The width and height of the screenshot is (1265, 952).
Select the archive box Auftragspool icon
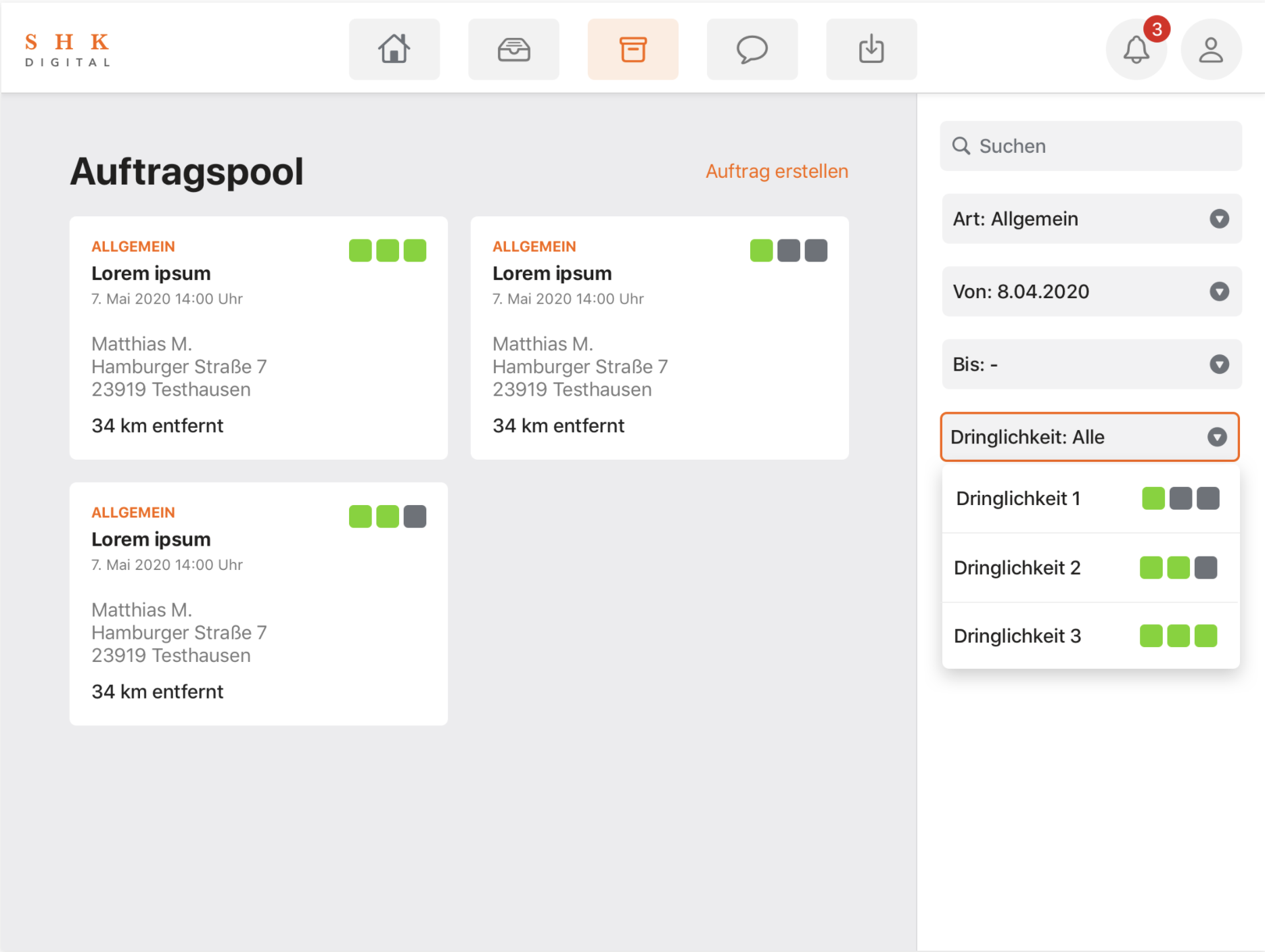pyautogui.click(x=632, y=49)
